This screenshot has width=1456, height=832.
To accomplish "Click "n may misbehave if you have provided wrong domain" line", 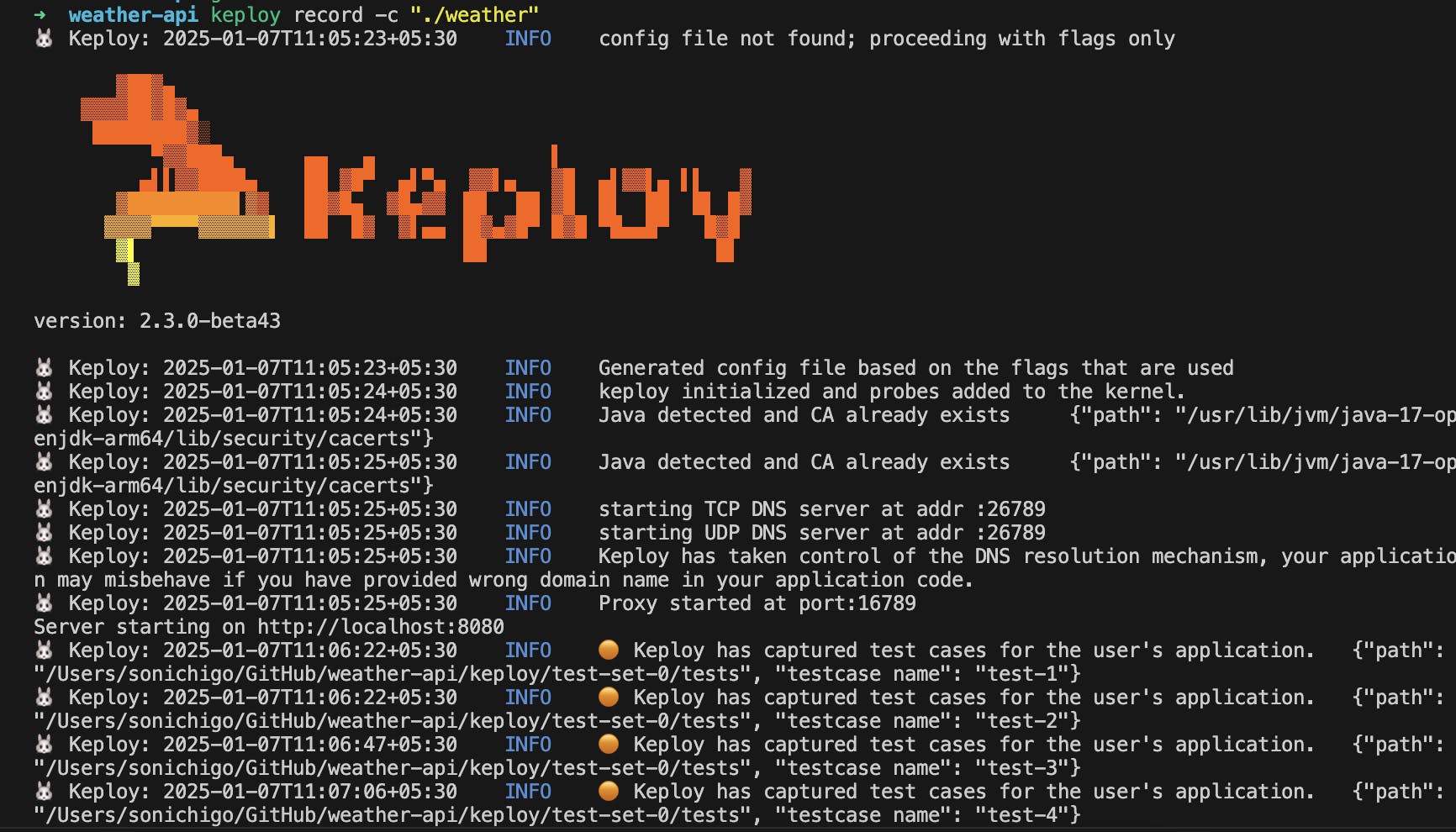I will tap(504, 580).
